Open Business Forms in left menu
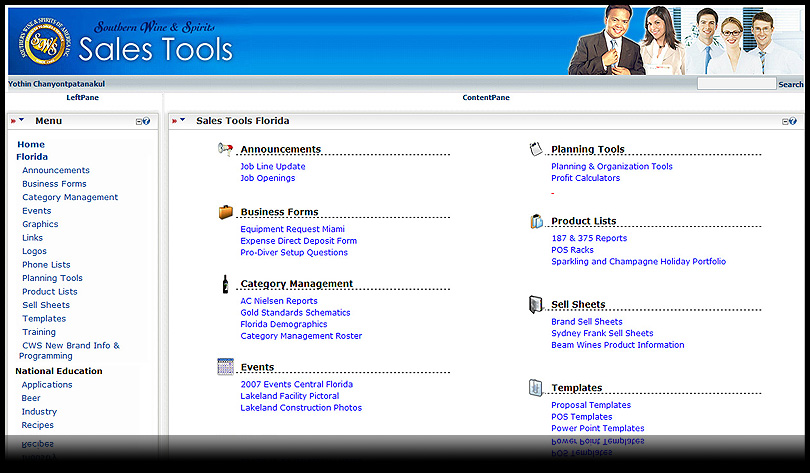Screen dimensions: 810x473 (54, 184)
